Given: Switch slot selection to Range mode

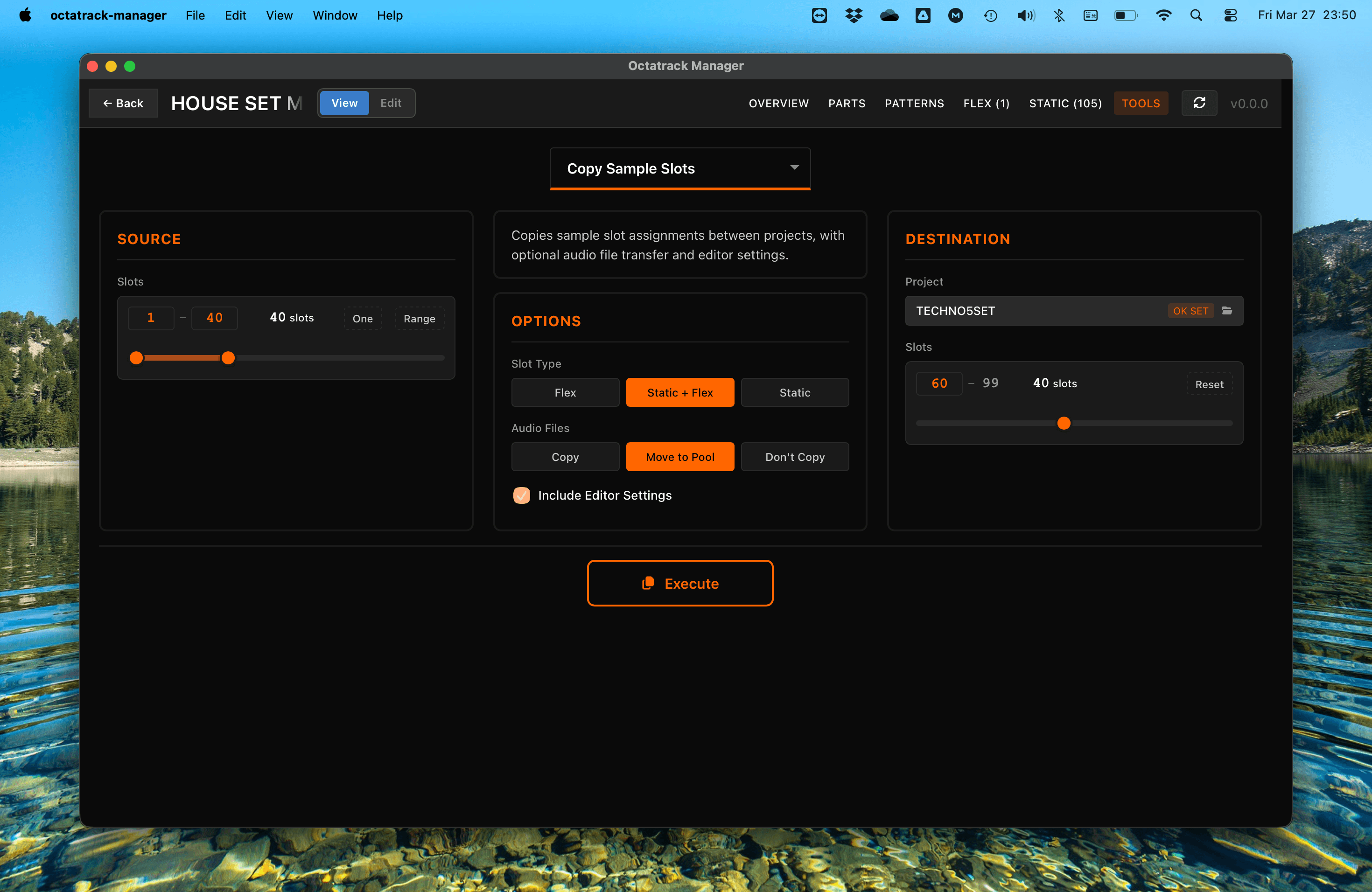Looking at the screenshot, I should pyautogui.click(x=419, y=318).
